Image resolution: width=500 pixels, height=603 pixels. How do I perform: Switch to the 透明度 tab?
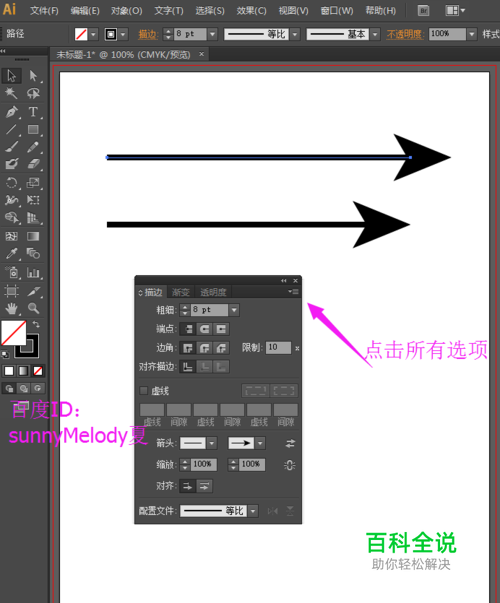tap(213, 292)
